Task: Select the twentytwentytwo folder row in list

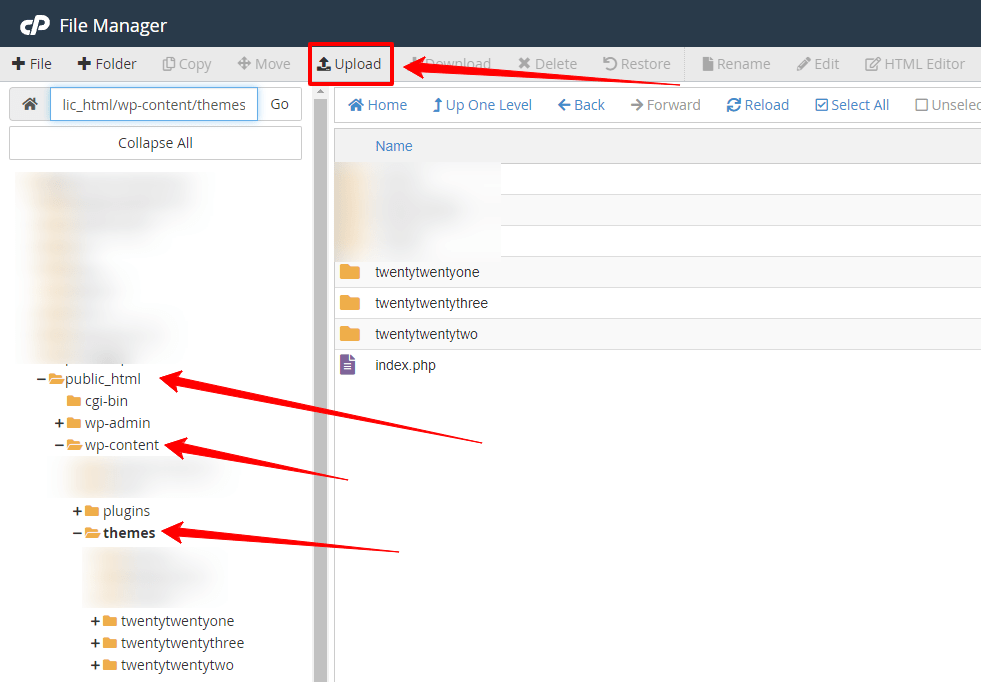Action: 658,334
